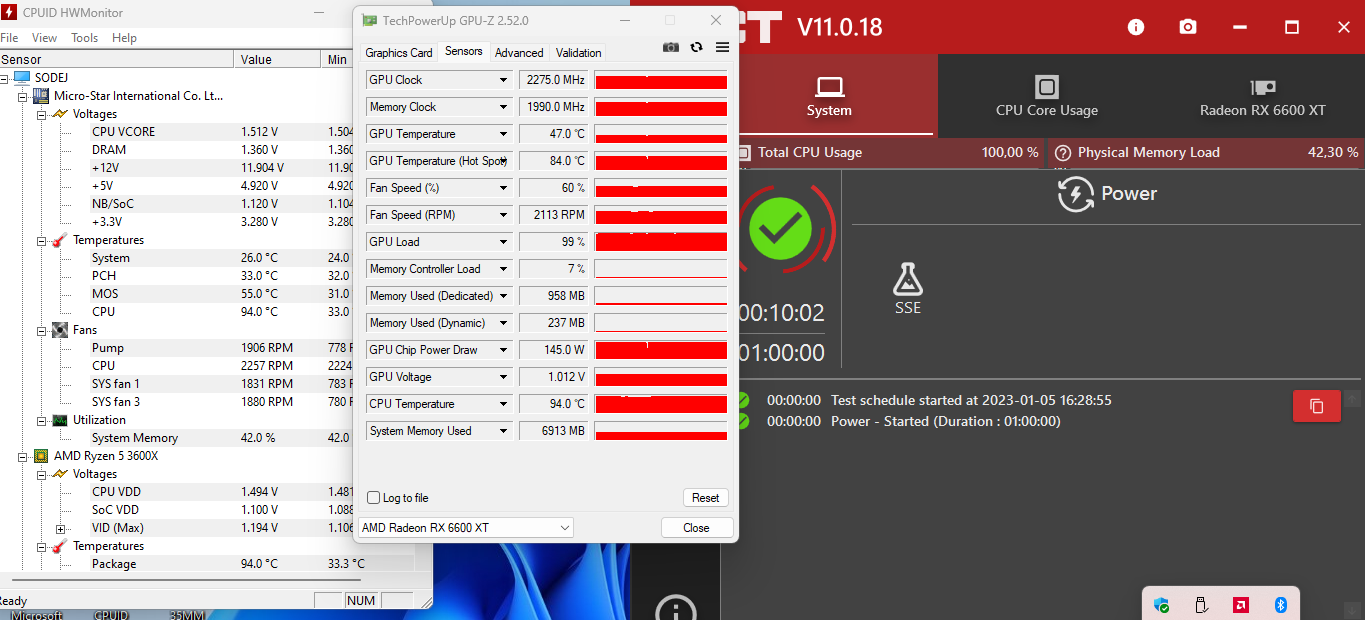Click the help icon beside Physical Memory Load
Screen dimensions: 1365x620
pyautogui.click(x=1062, y=153)
